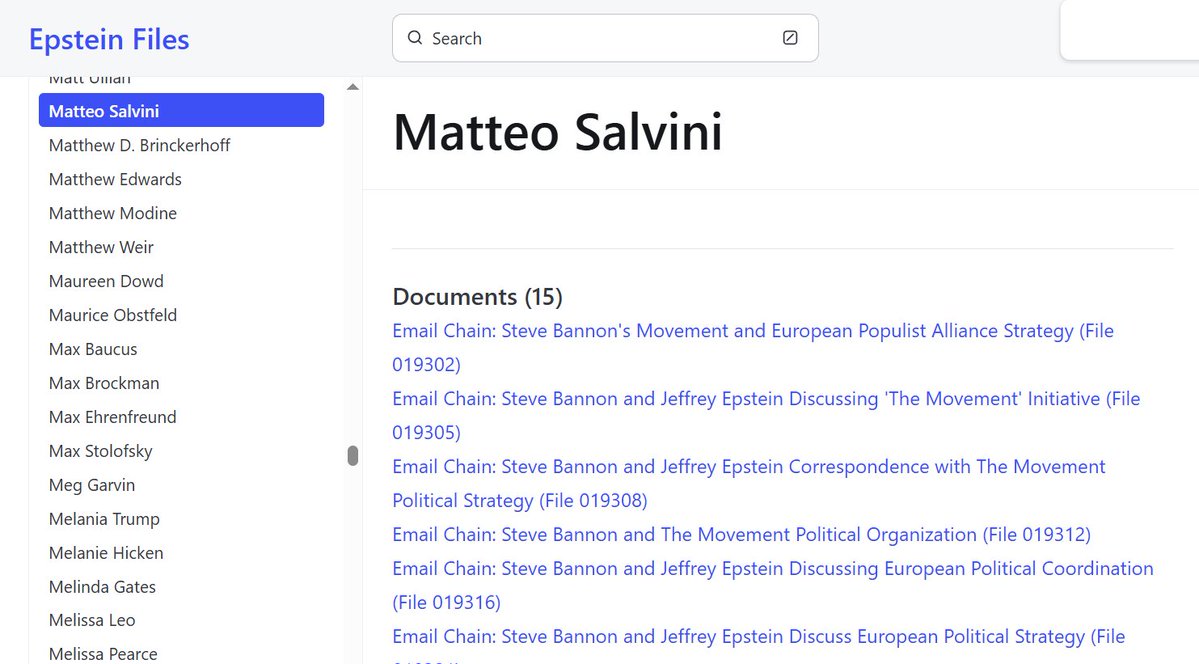Screen dimensions: 1199x664
Task: Open European Political Coordination File 019316 link
Action: (x=773, y=585)
